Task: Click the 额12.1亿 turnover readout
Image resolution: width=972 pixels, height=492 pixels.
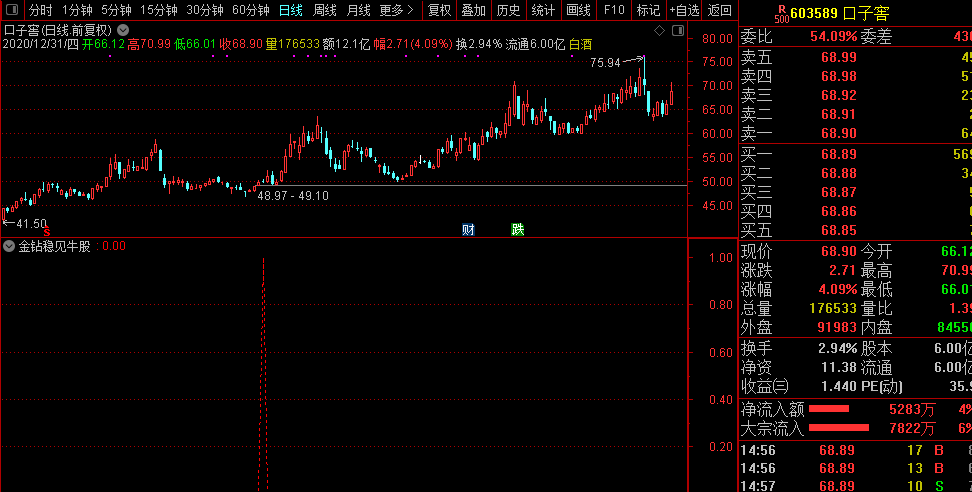Action: click(346, 44)
